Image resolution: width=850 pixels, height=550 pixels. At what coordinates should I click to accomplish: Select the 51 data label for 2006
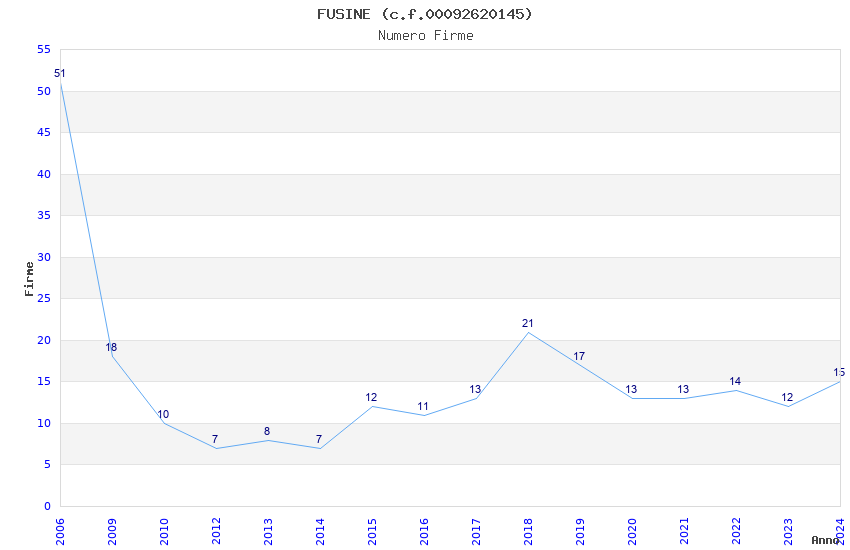point(60,73)
